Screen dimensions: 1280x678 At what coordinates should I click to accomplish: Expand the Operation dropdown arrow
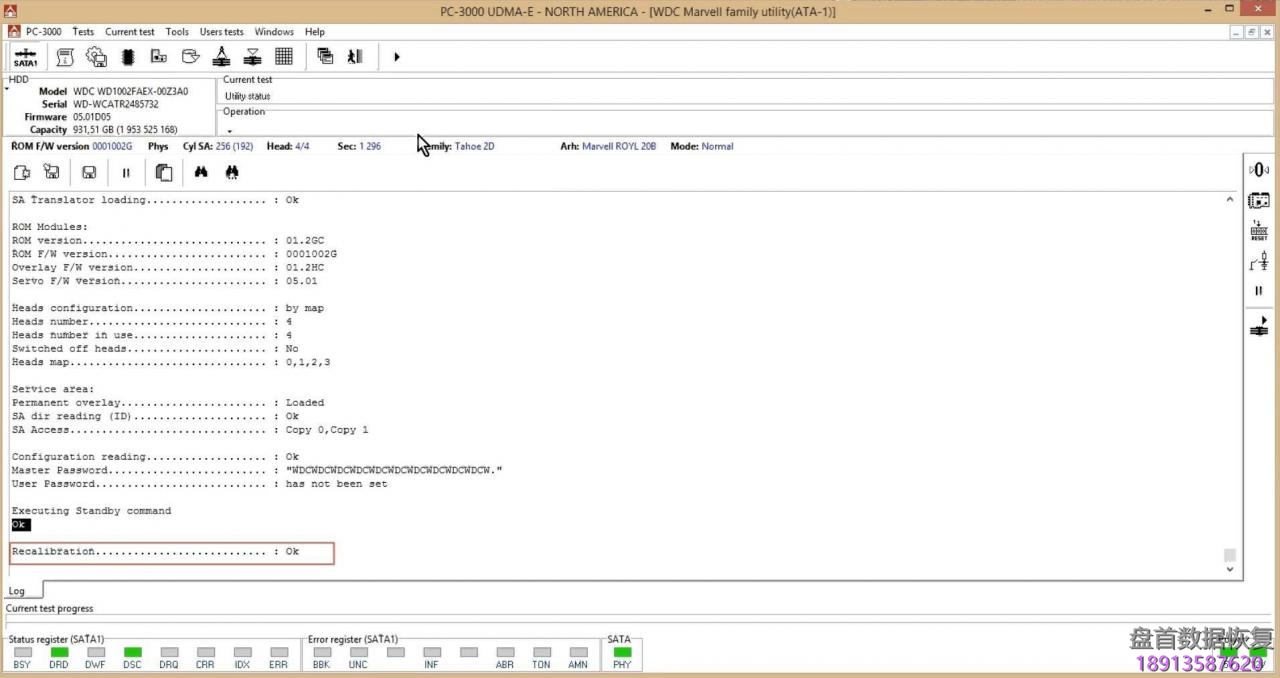pyautogui.click(x=229, y=130)
